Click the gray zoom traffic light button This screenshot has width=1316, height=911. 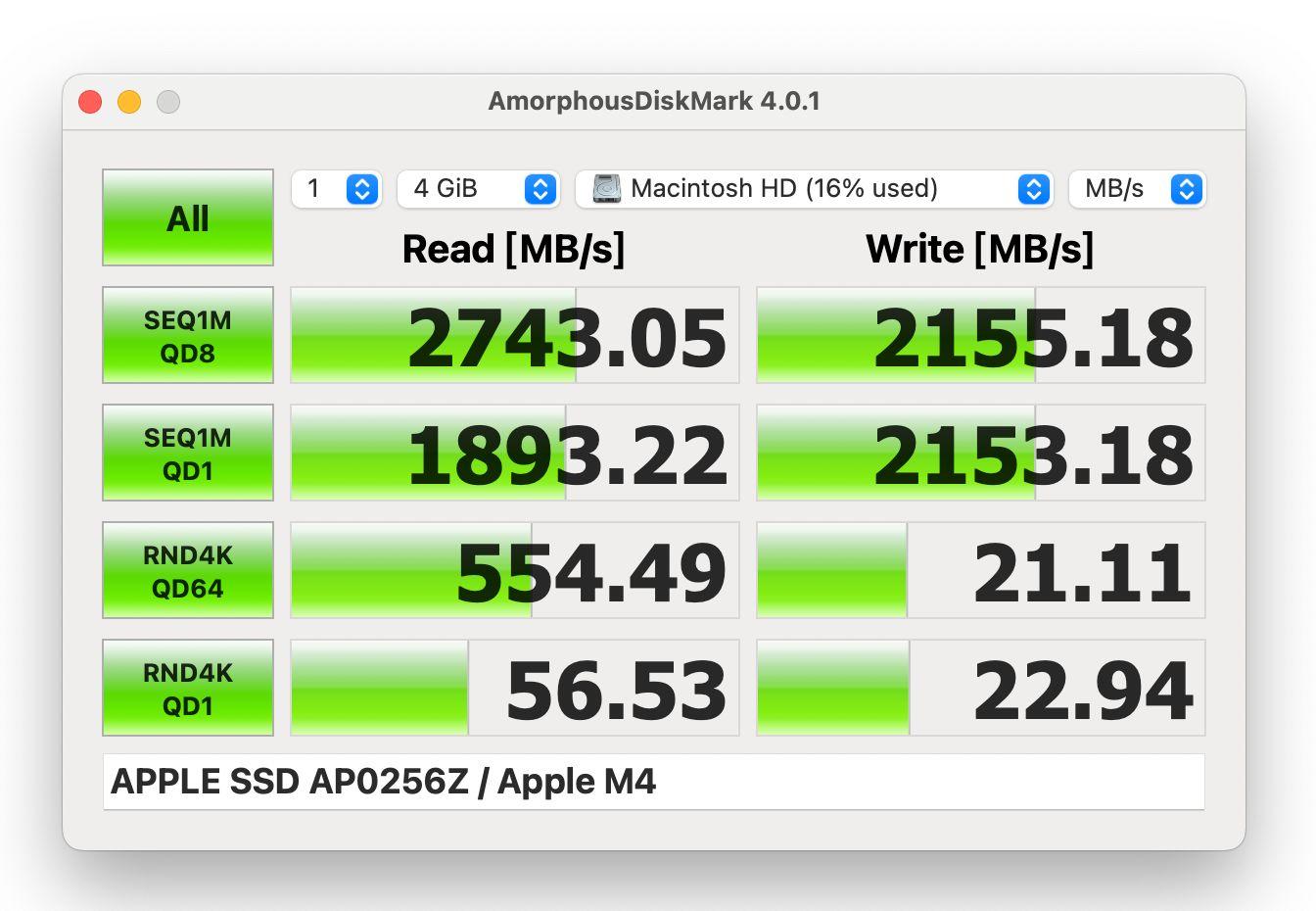(168, 101)
